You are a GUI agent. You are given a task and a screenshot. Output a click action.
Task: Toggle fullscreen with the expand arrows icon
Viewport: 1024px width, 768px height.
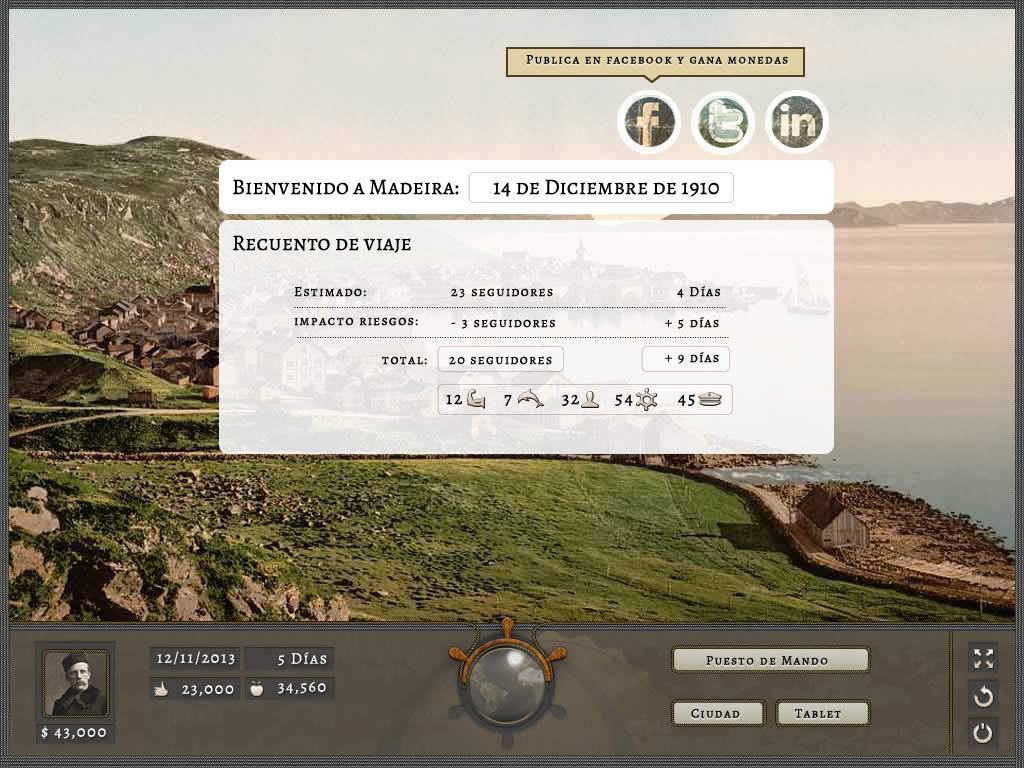[x=983, y=658]
